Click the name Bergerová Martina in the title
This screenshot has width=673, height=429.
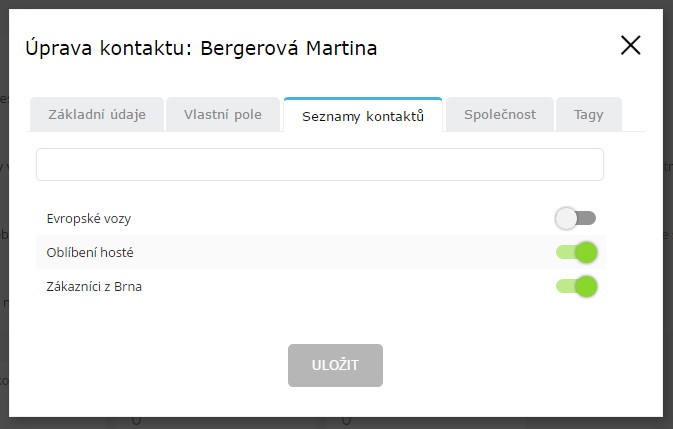(288, 48)
